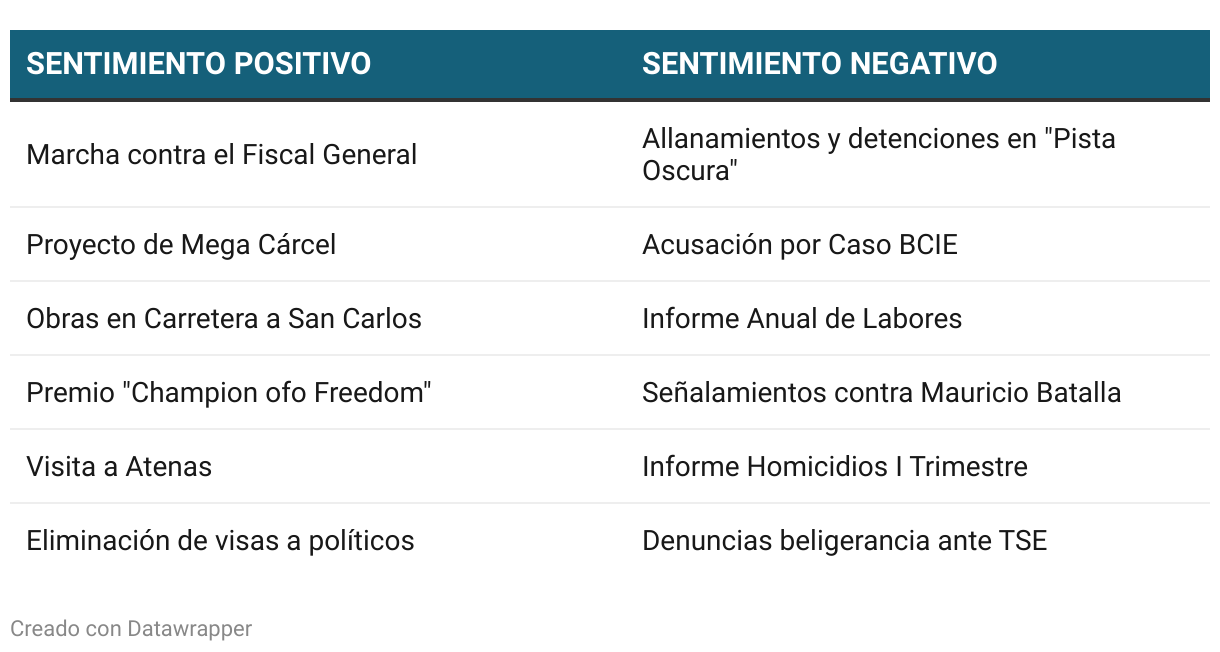Select the Informe Anual de Labores cell
Image resolution: width=1220 pixels, height=652 pixels.
click(x=802, y=319)
